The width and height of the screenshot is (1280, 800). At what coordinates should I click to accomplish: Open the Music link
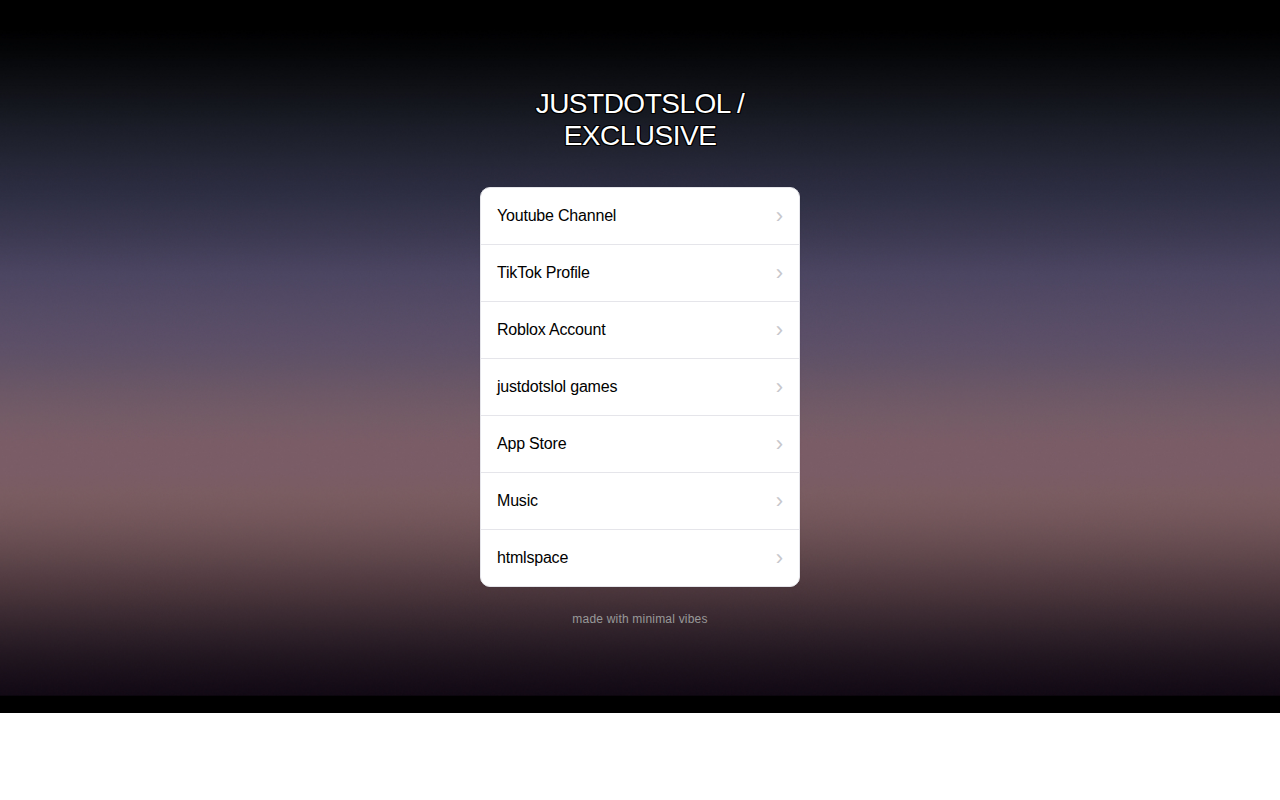coord(640,501)
